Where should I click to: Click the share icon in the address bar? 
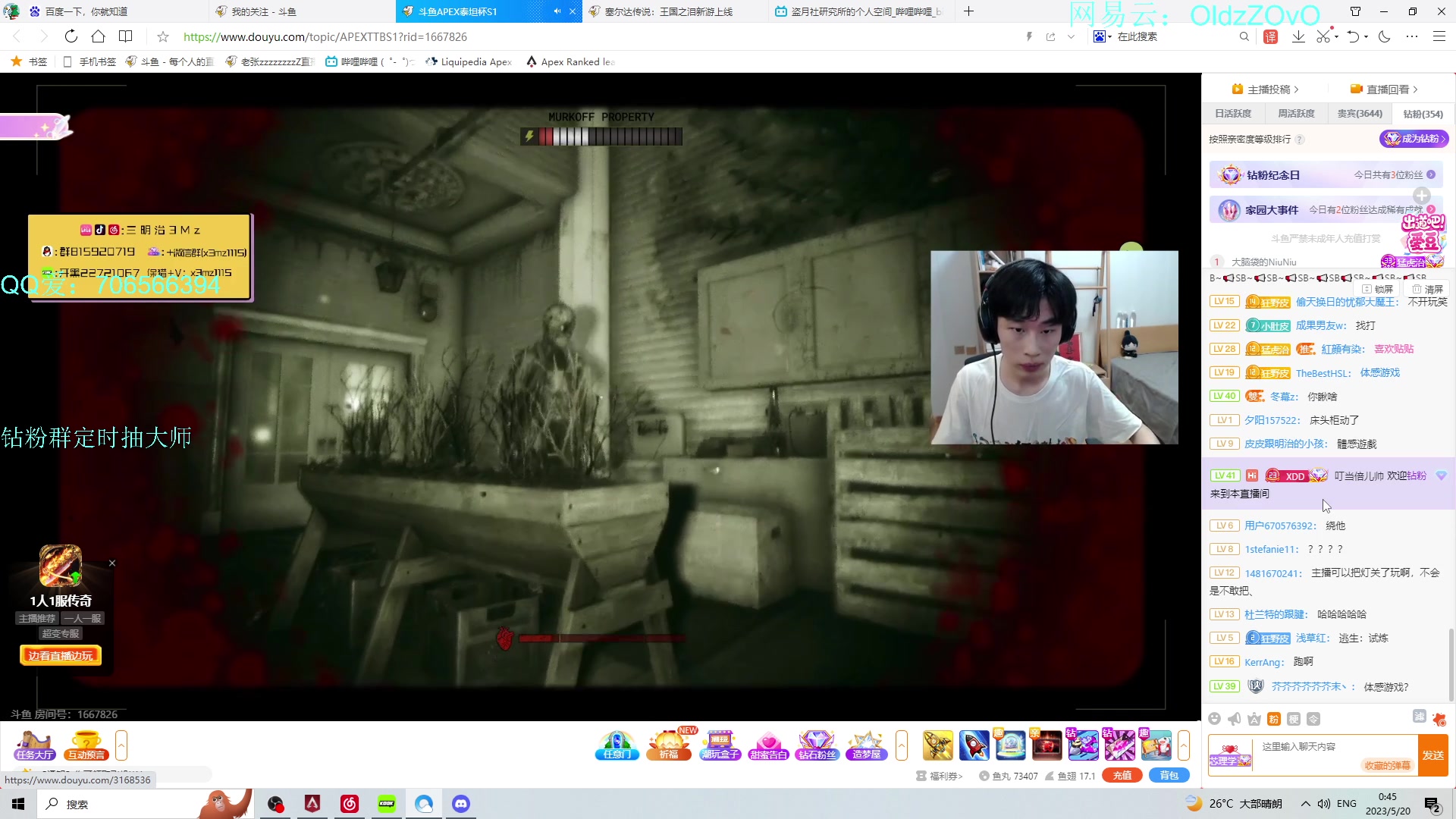1050,36
